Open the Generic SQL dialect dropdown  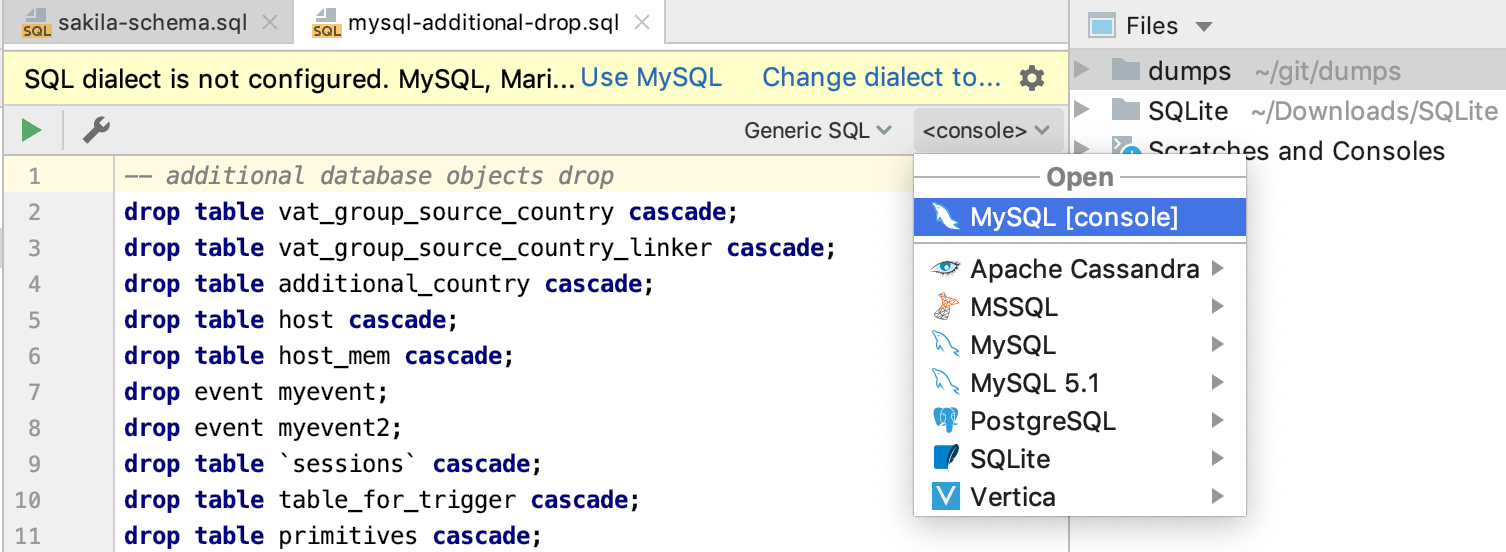(x=818, y=131)
